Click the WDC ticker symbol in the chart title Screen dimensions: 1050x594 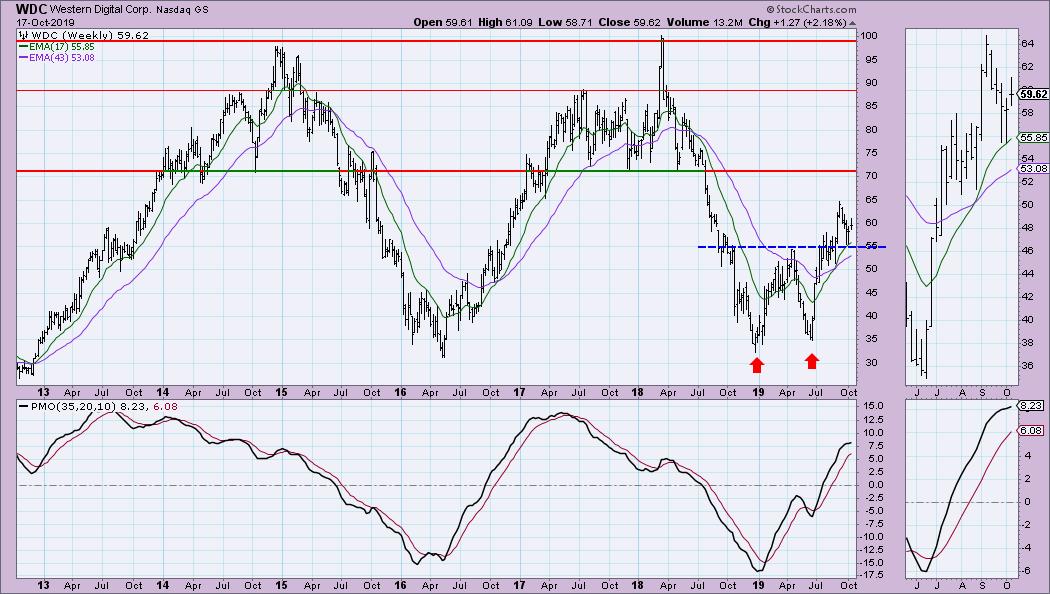[31, 9]
